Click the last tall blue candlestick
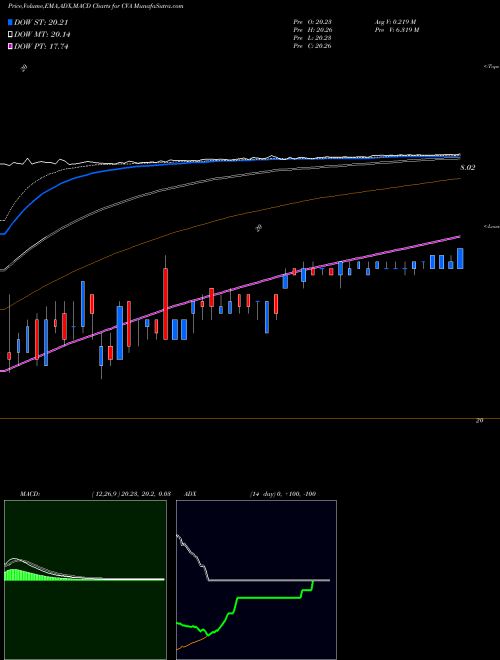This screenshot has width=500, height=660. [x=460, y=258]
